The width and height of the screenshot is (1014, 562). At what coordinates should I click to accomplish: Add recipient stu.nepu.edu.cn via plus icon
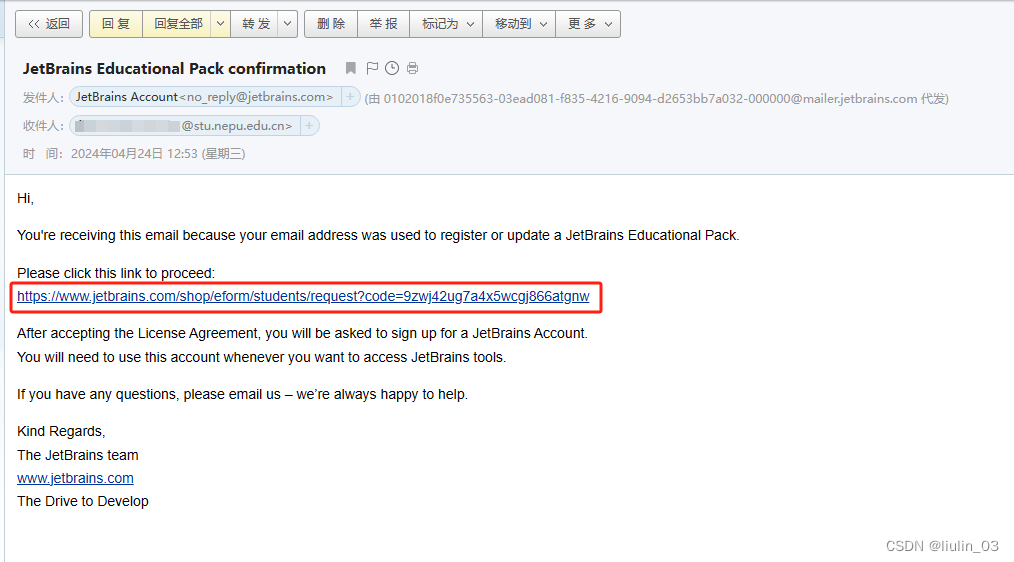click(x=309, y=125)
